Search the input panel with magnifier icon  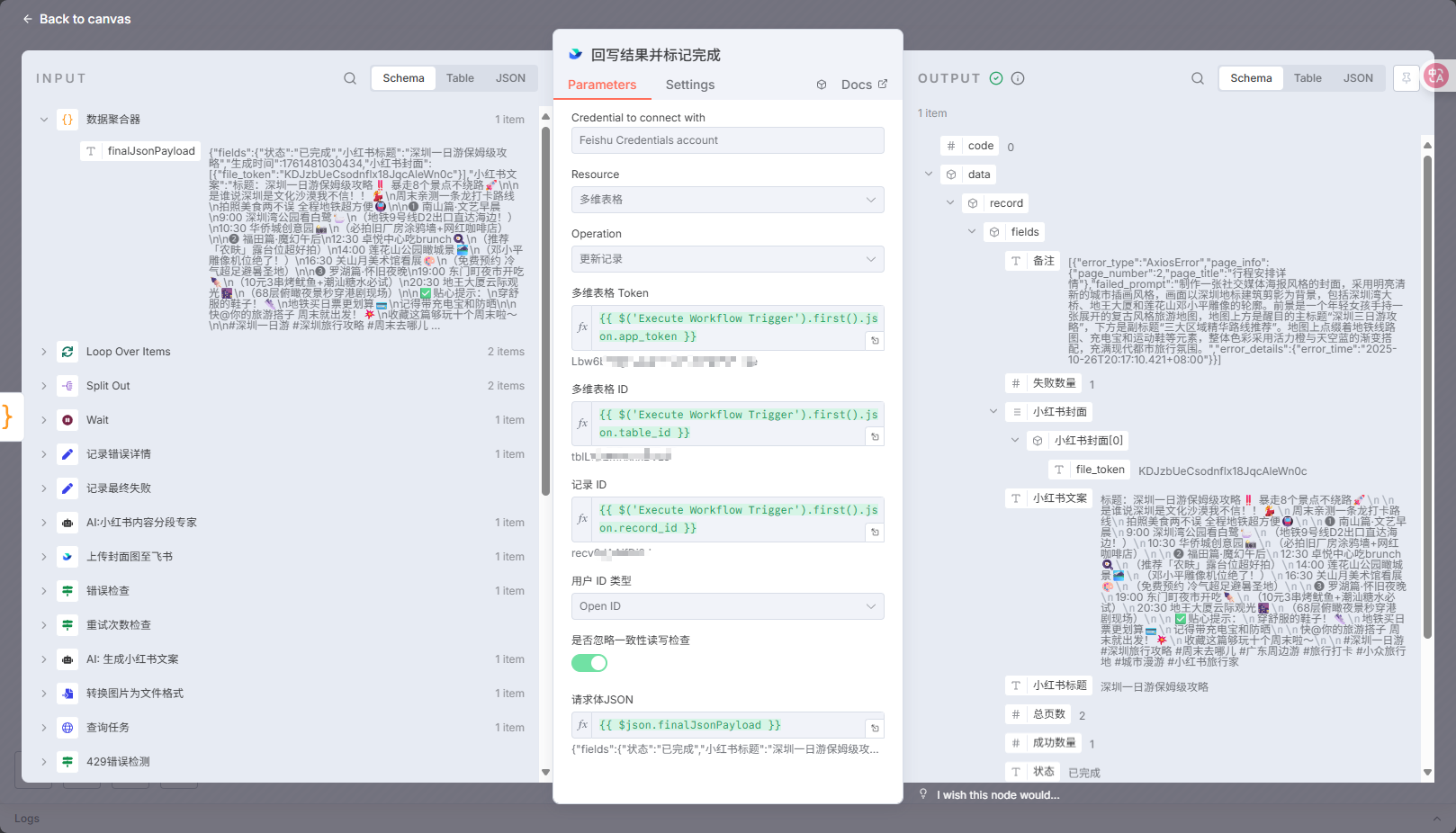click(350, 78)
